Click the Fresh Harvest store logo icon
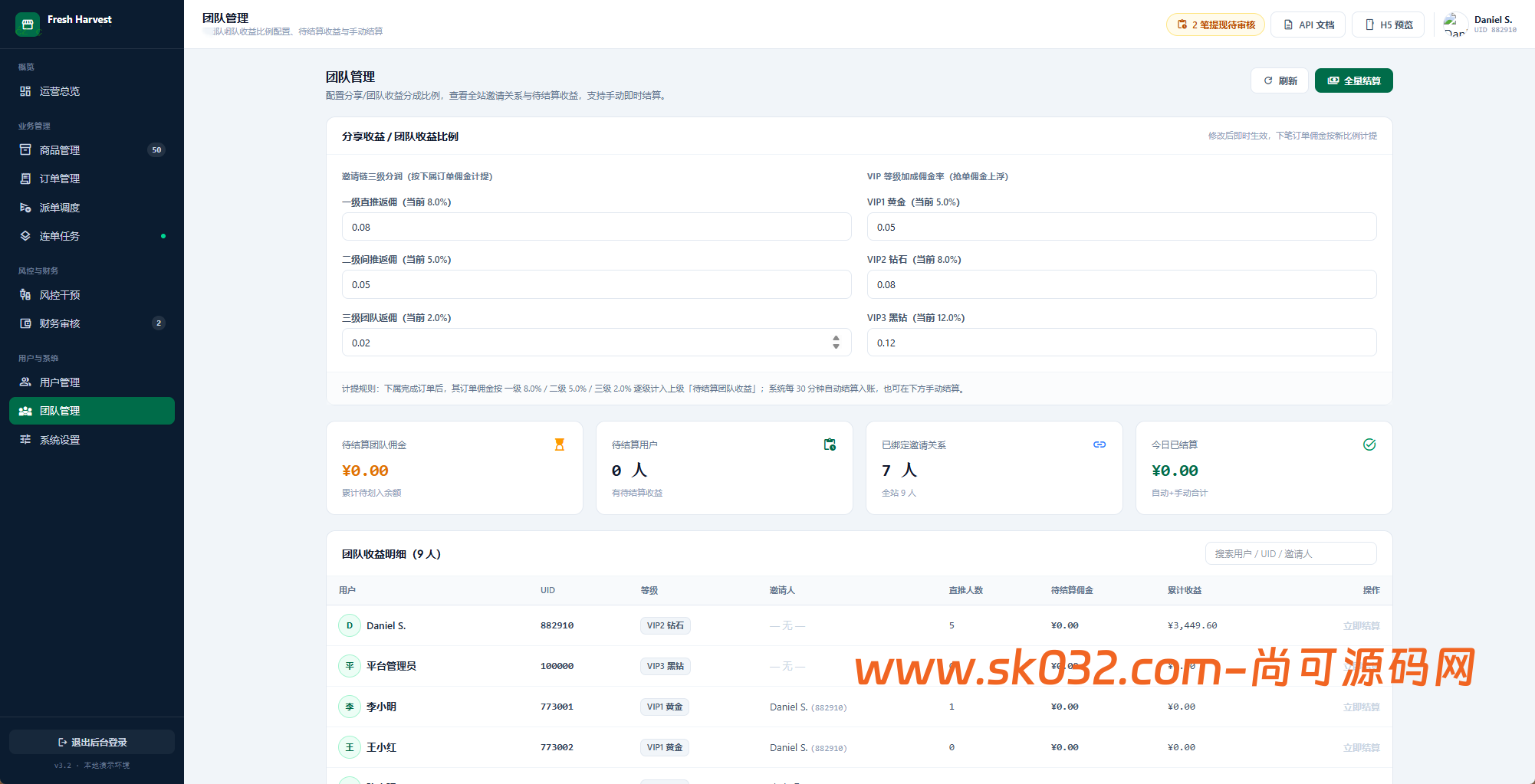Image resolution: width=1535 pixels, height=784 pixels. [28, 25]
